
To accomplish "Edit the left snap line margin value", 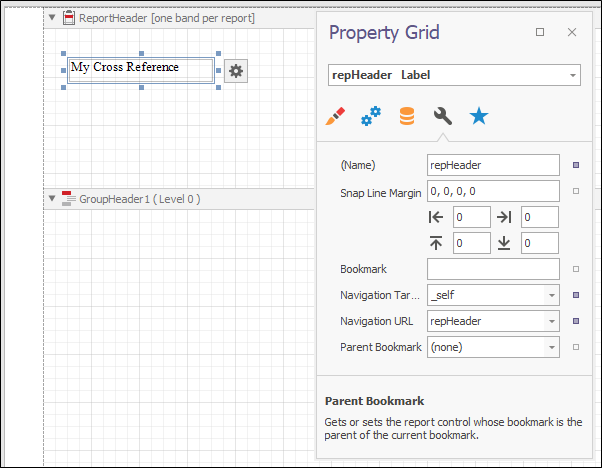I will tap(472, 217).
